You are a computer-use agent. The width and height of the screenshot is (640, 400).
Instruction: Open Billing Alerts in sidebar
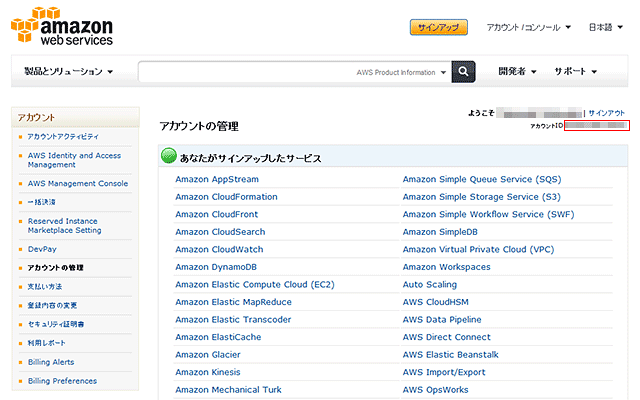pyautogui.click(x=51, y=362)
